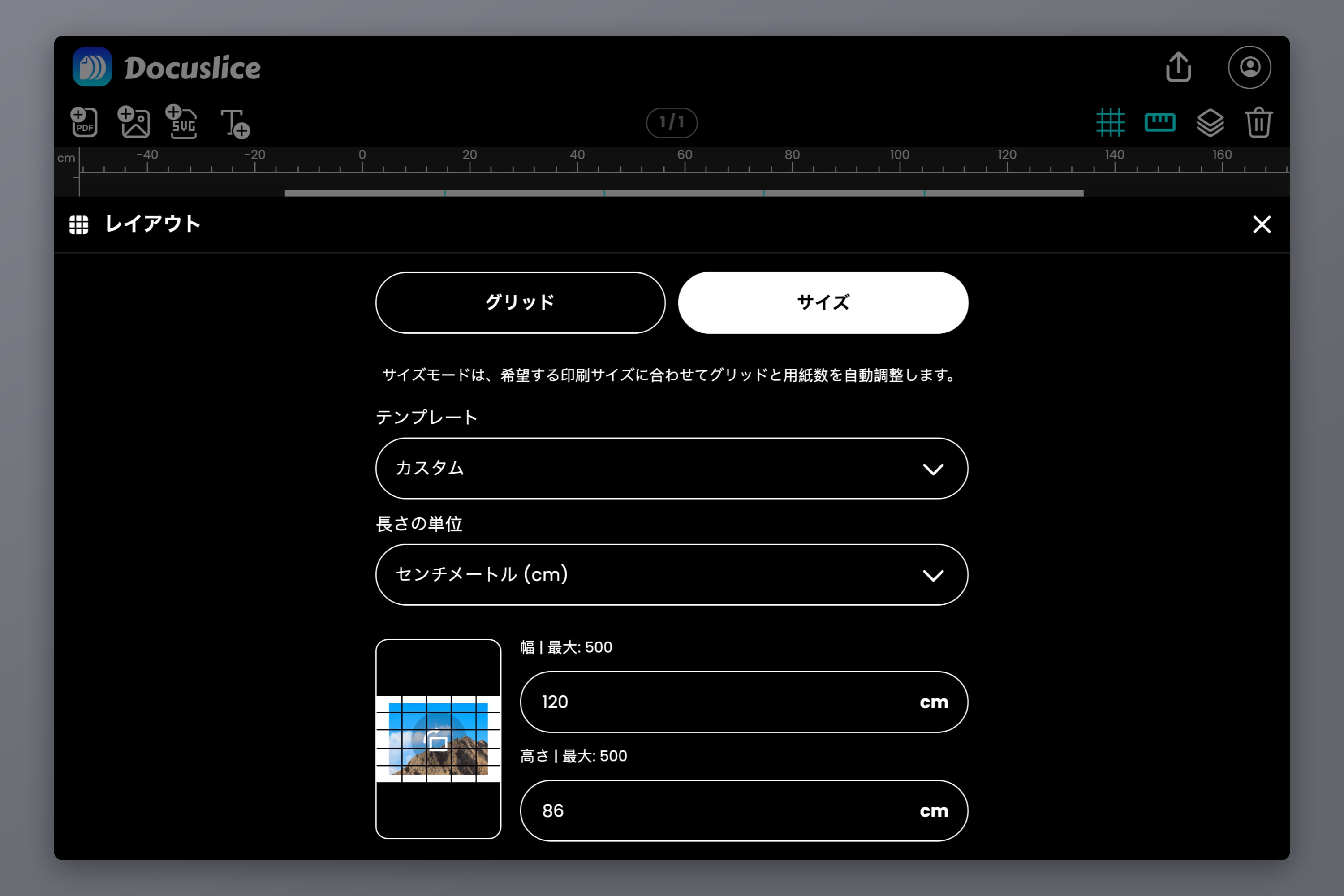This screenshot has height=896, width=1344.
Task: Open the layers panel icon
Action: click(x=1210, y=122)
